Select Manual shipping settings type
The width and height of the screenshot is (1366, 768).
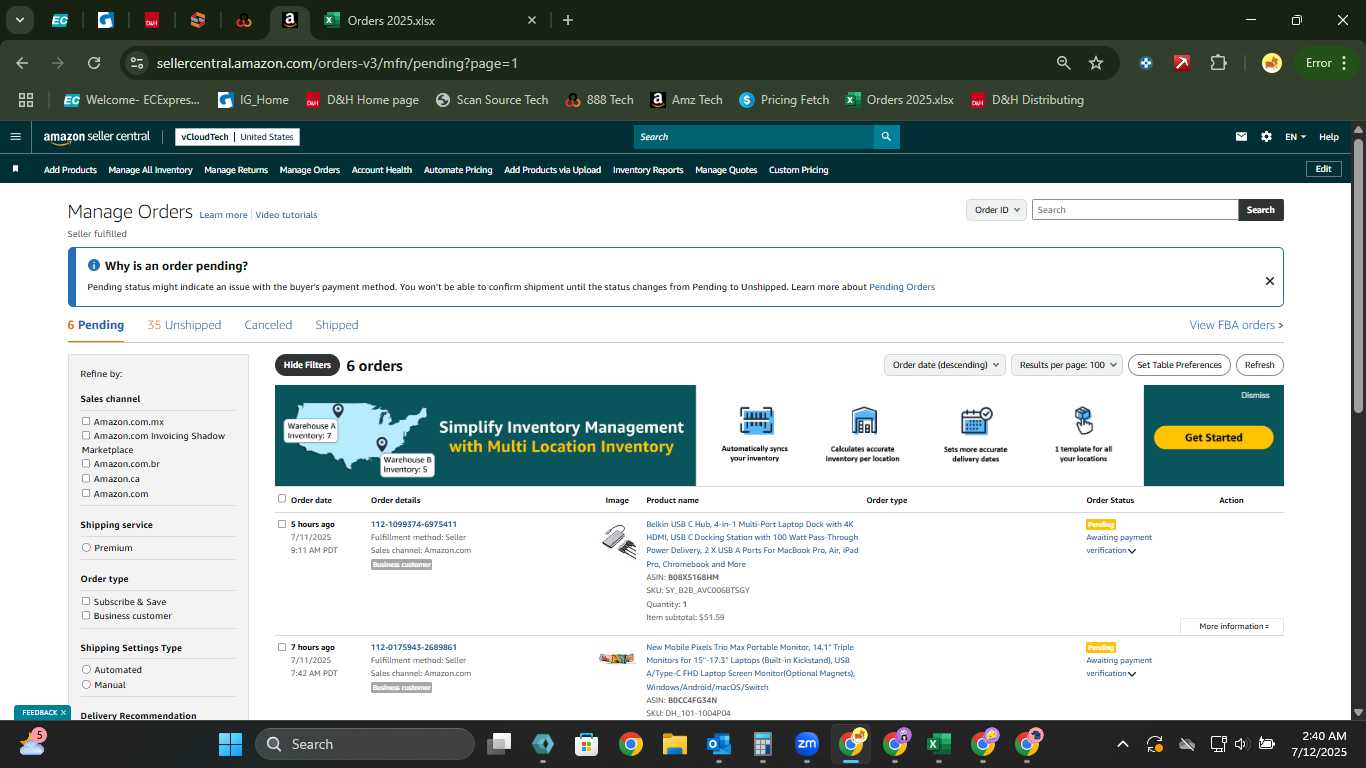(86, 685)
